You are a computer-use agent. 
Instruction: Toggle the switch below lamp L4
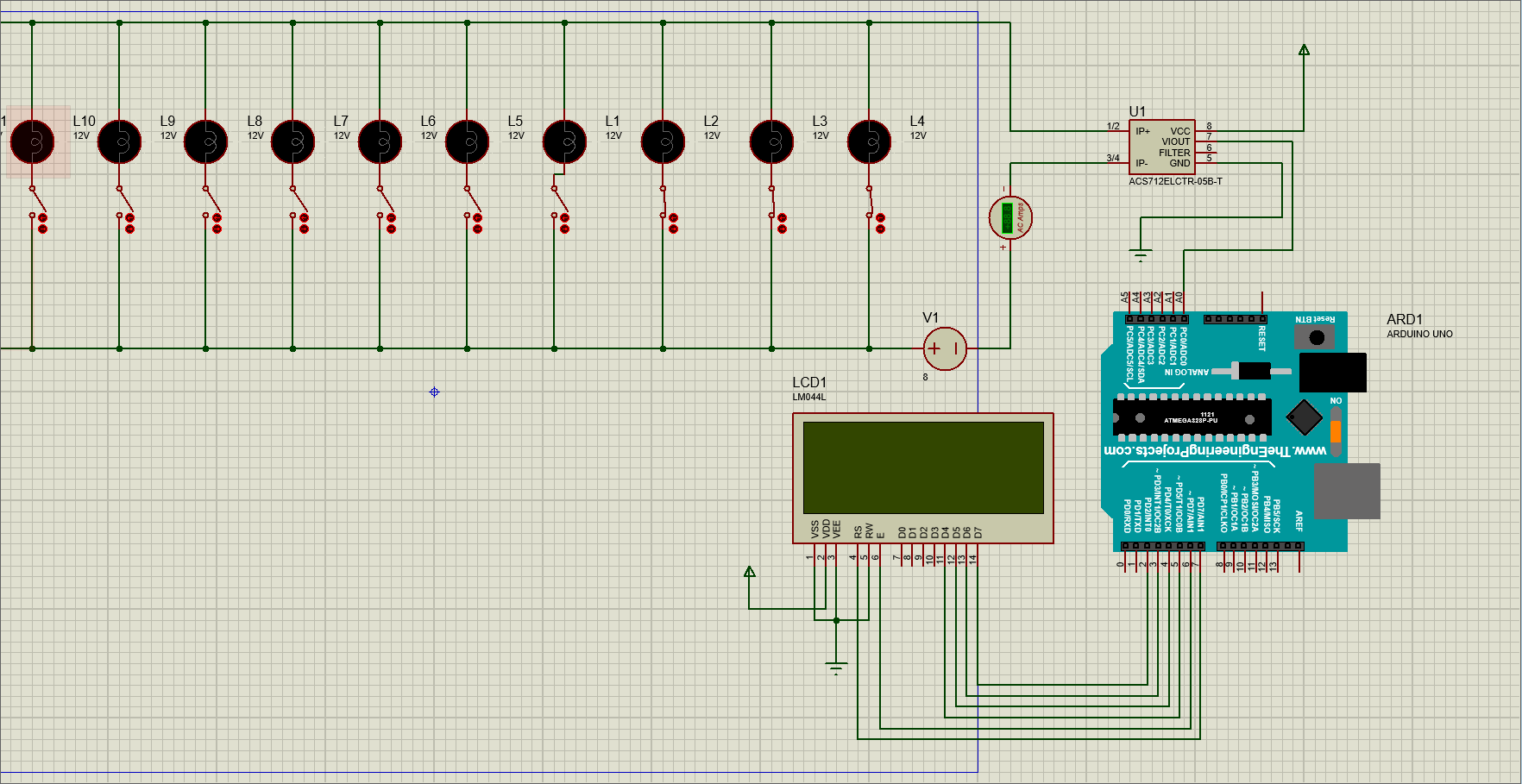click(876, 208)
